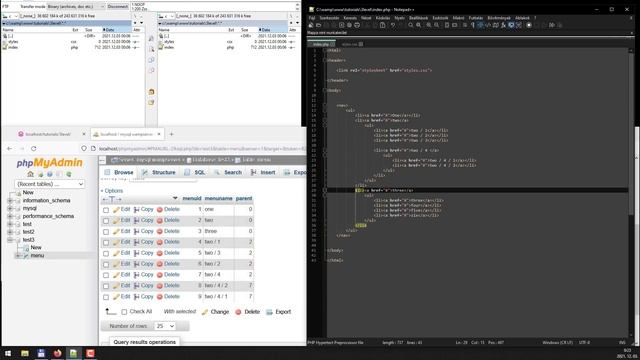Click the Change pencil icon under With selected
640x360 pixels.
tap(205, 312)
